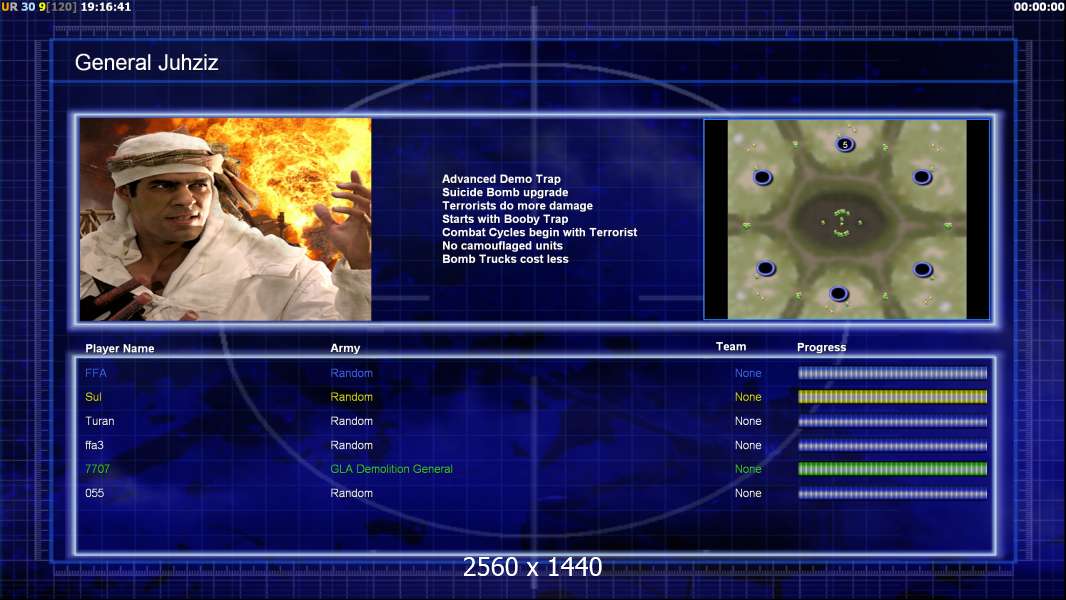The height and width of the screenshot is (600, 1066).
Task: Click the 19:16:41 clock in top-left
Action: (106, 7)
